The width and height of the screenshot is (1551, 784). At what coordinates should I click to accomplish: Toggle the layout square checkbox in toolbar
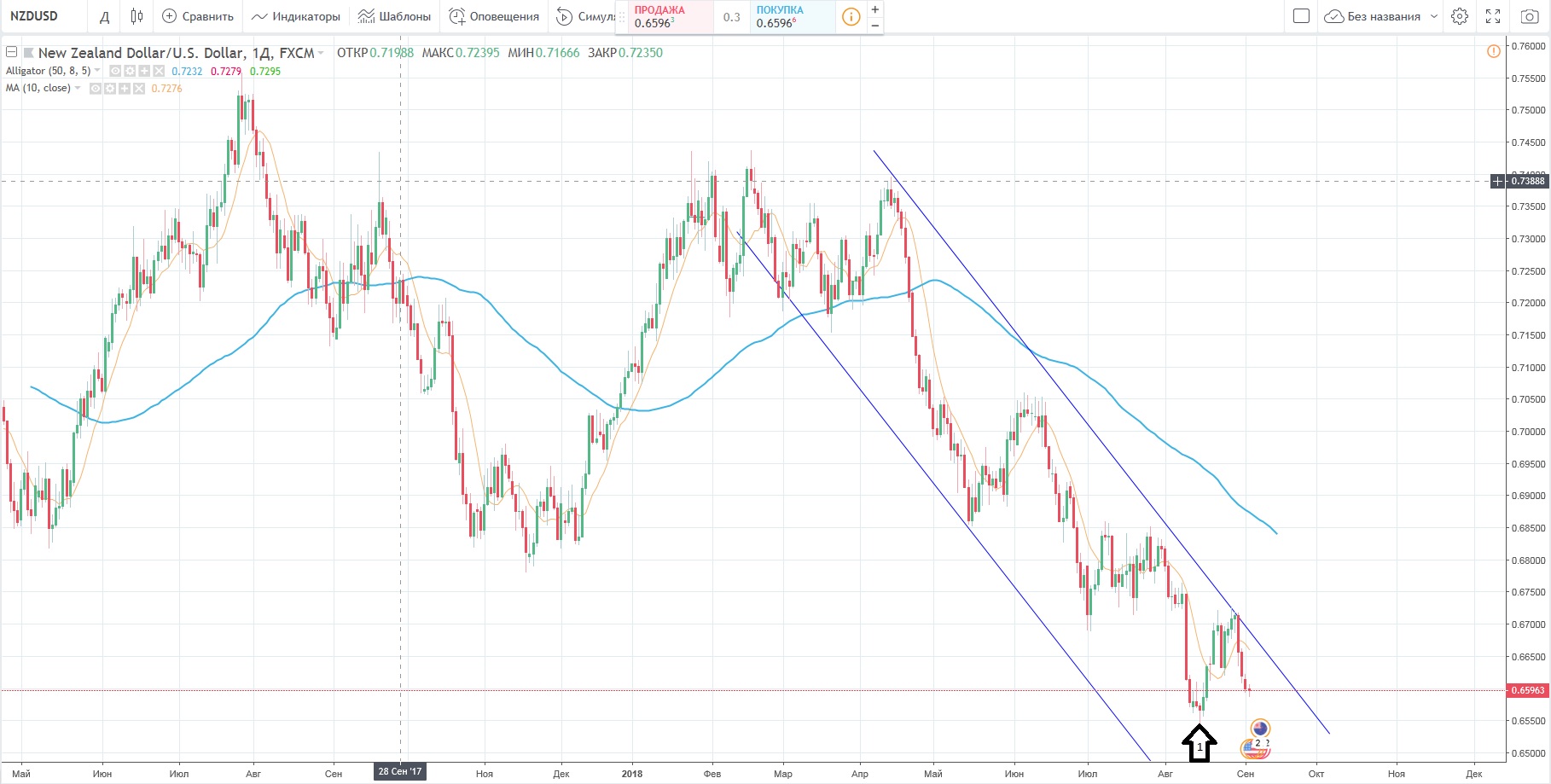tap(1301, 16)
